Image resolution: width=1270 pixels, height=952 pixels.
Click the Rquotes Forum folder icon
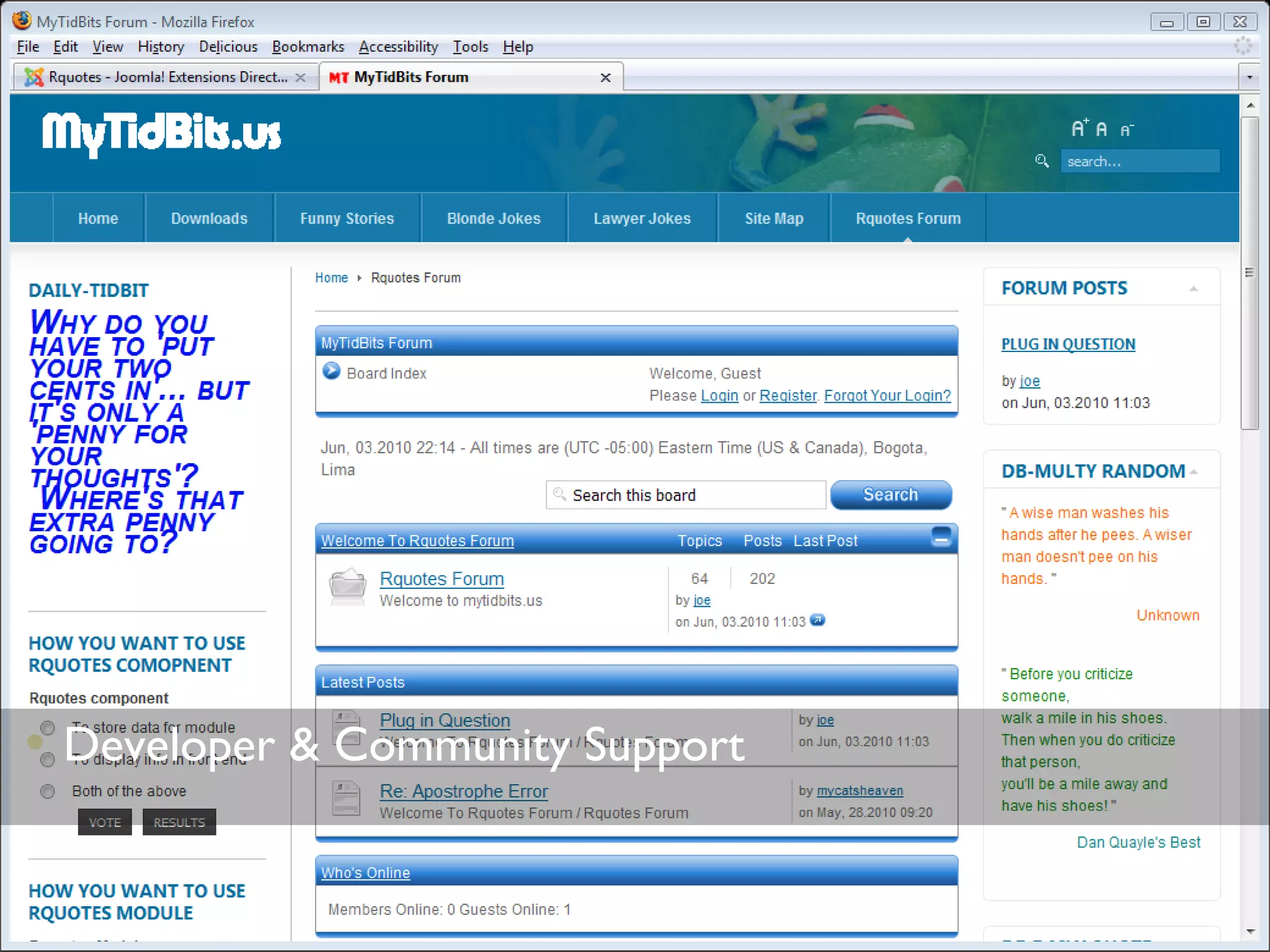click(347, 586)
